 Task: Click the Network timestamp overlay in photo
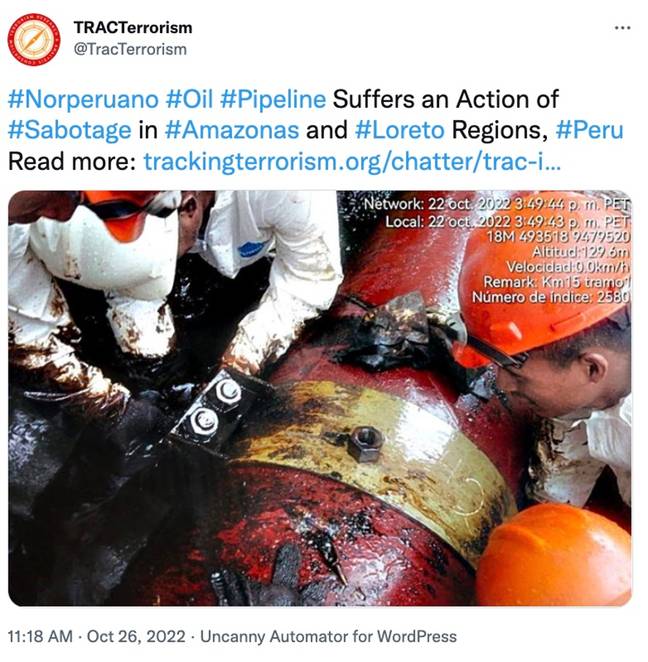497,204
